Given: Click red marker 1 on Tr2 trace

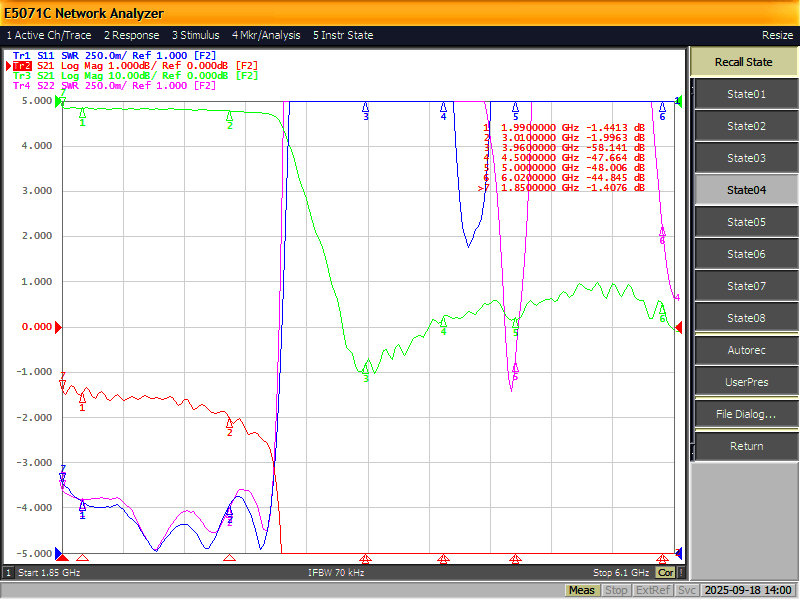Looking at the screenshot, I should tap(83, 402).
